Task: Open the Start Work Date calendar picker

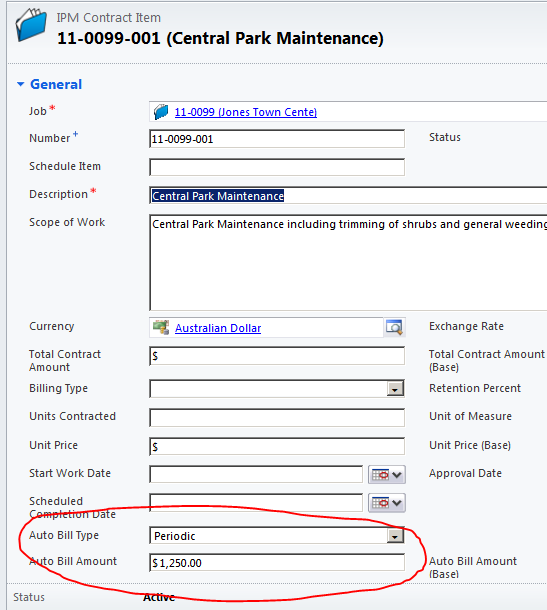Action: (387, 475)
